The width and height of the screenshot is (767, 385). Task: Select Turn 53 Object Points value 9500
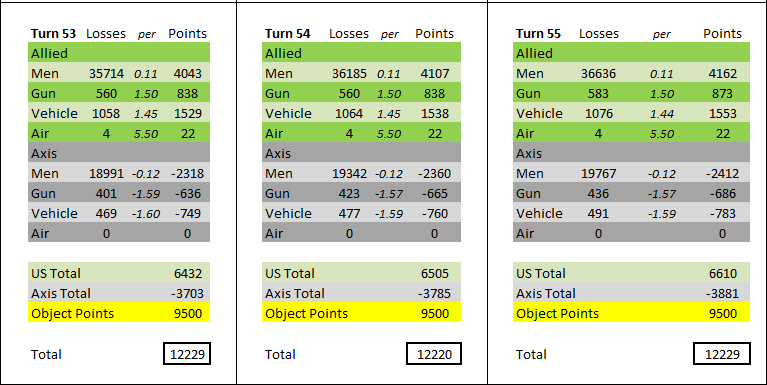(188, 314)
